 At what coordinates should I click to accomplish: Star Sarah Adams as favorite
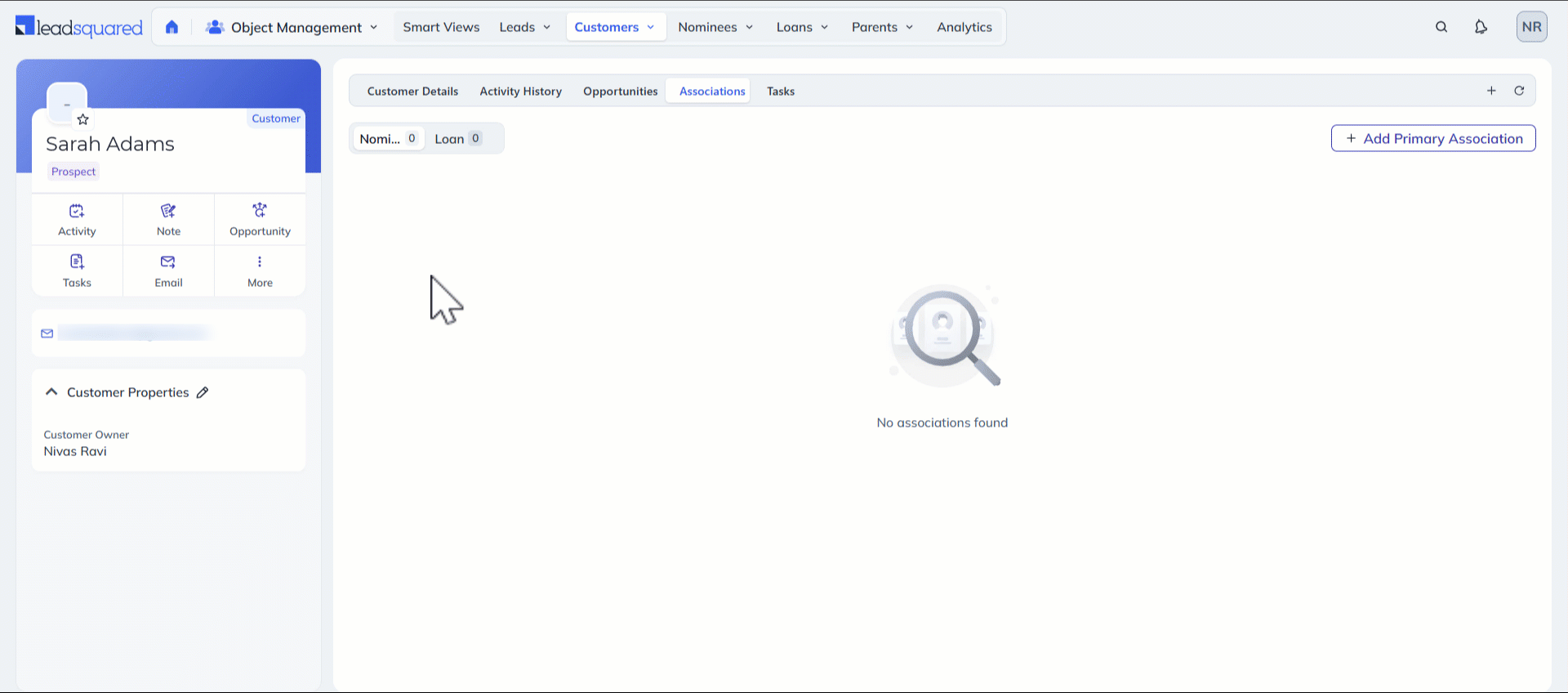[x=82, y=119]
